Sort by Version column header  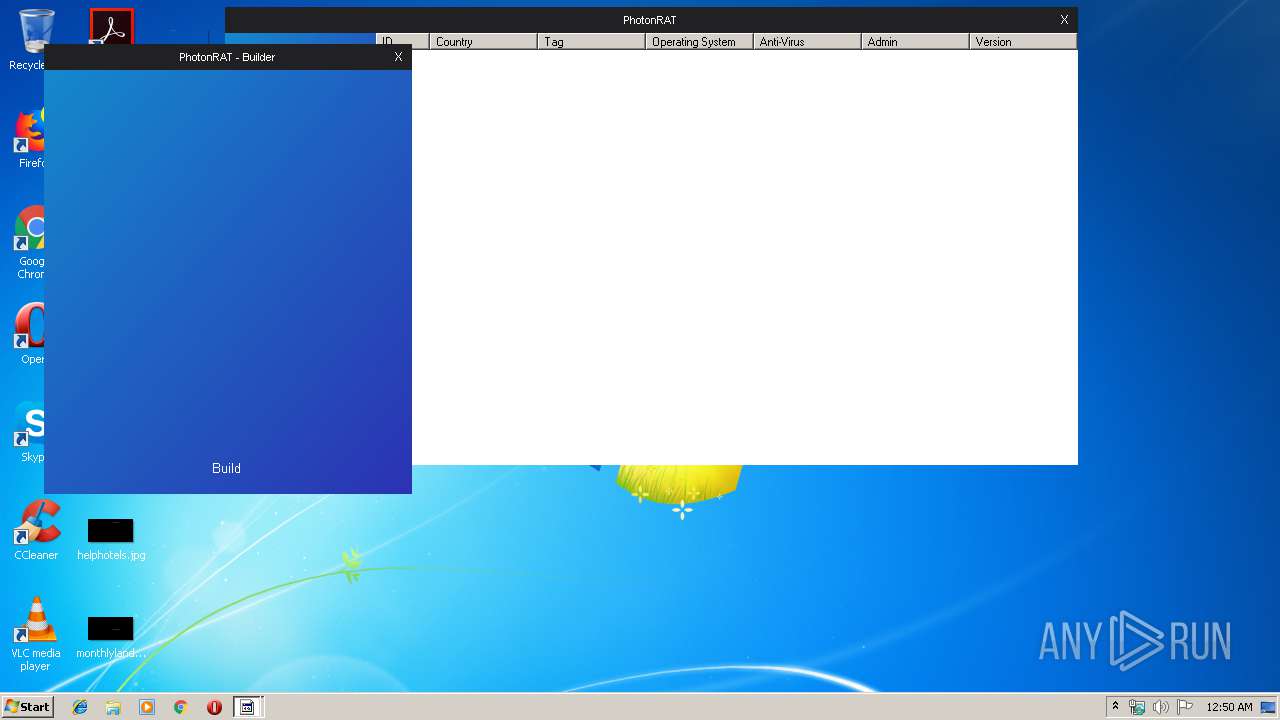1022,42
